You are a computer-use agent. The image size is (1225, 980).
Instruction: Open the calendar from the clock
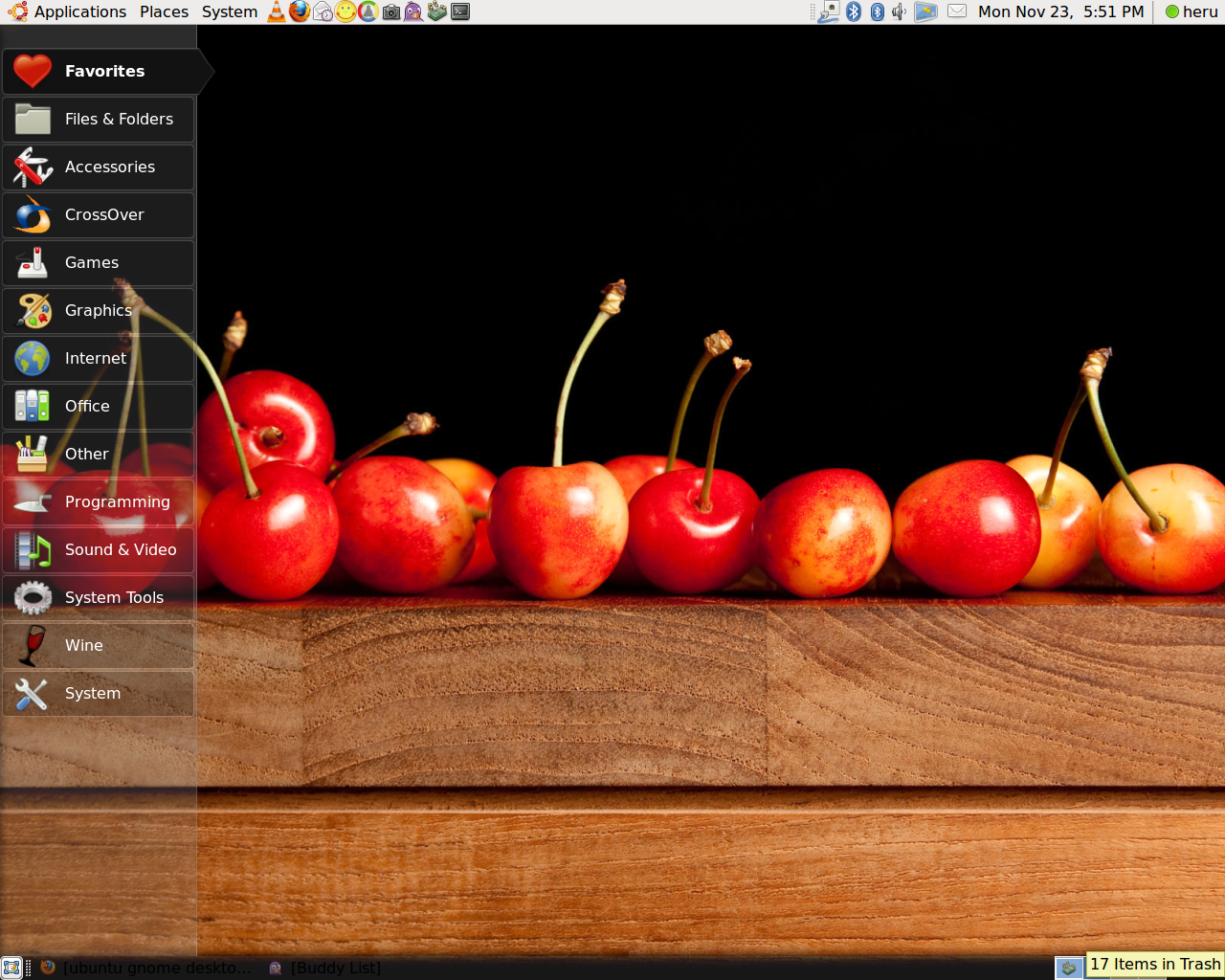pyautogui.click(x=1060, y=11)
